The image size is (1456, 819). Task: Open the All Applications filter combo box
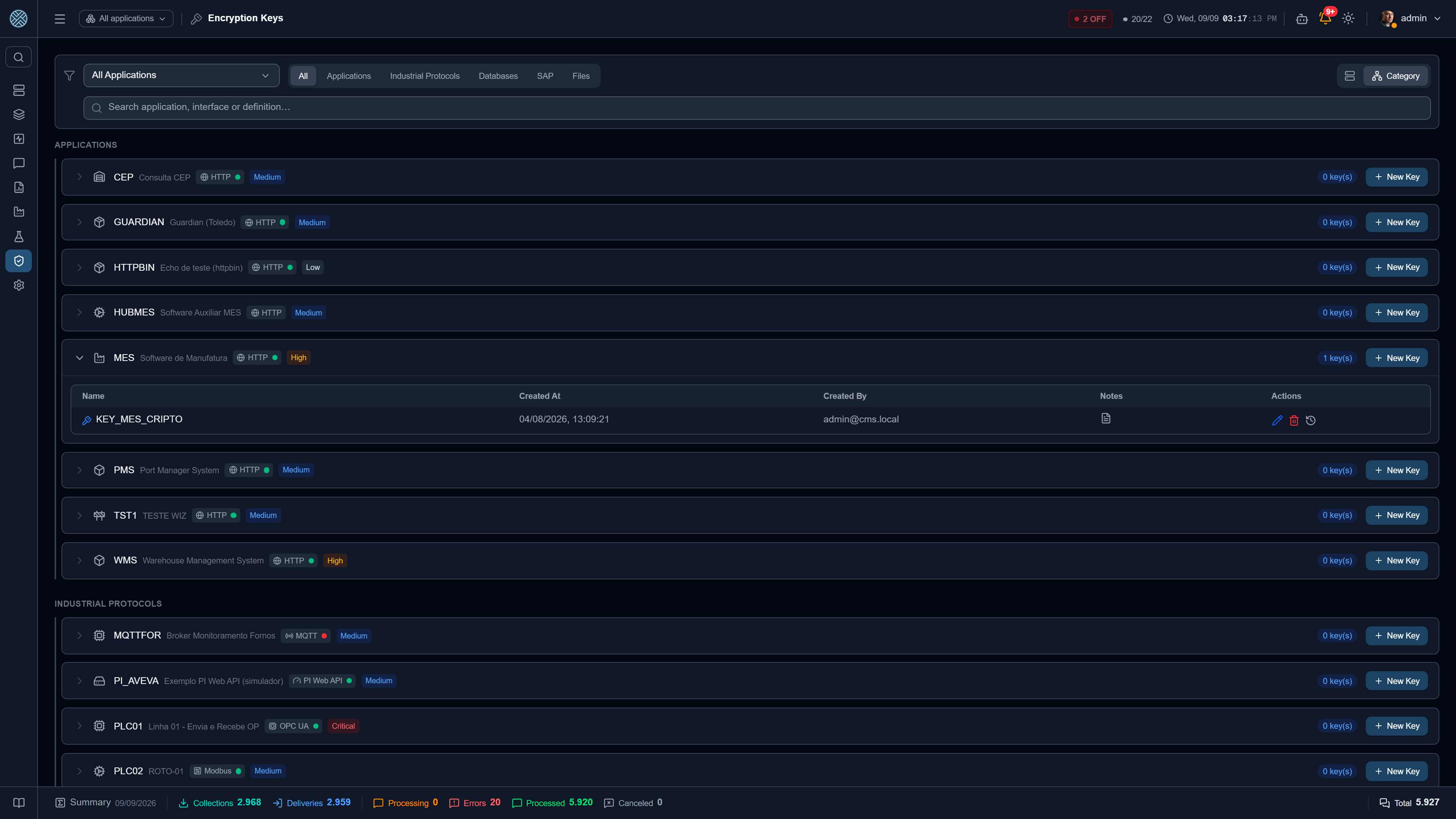[x=182, y=75]
